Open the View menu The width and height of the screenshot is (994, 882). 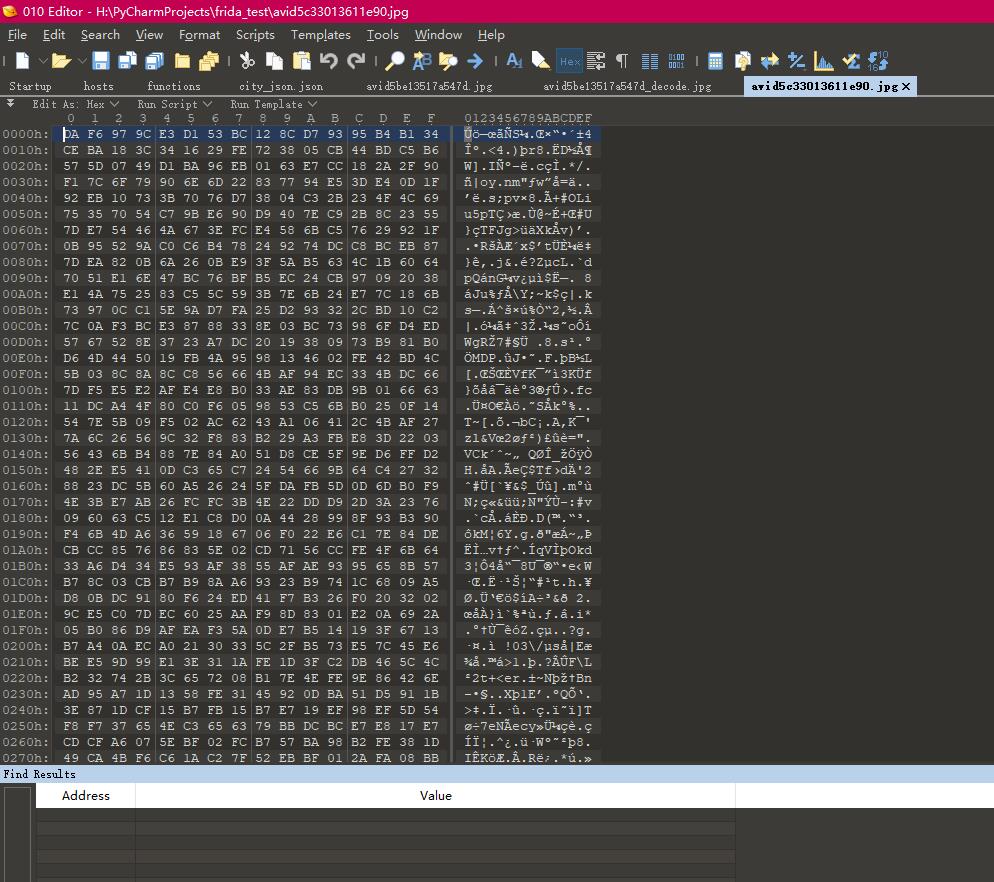coord(149,35)
